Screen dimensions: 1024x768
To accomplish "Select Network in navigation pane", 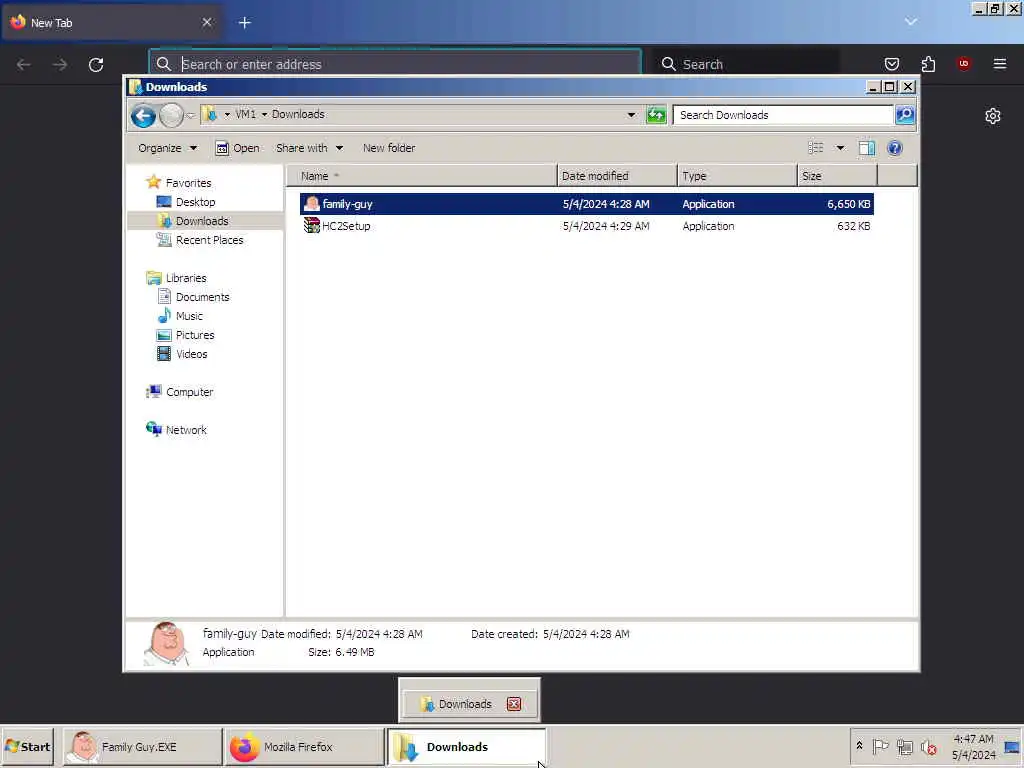I will click(x=186, y=430).
